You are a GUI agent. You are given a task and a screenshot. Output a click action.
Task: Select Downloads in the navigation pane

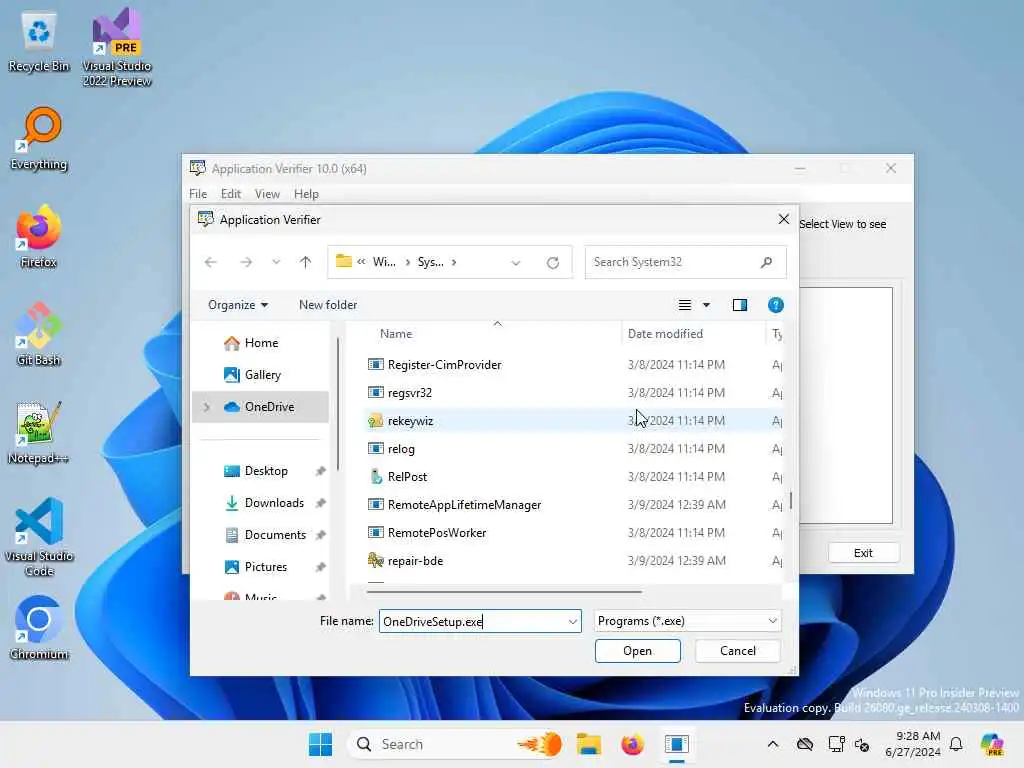(274, 503)
